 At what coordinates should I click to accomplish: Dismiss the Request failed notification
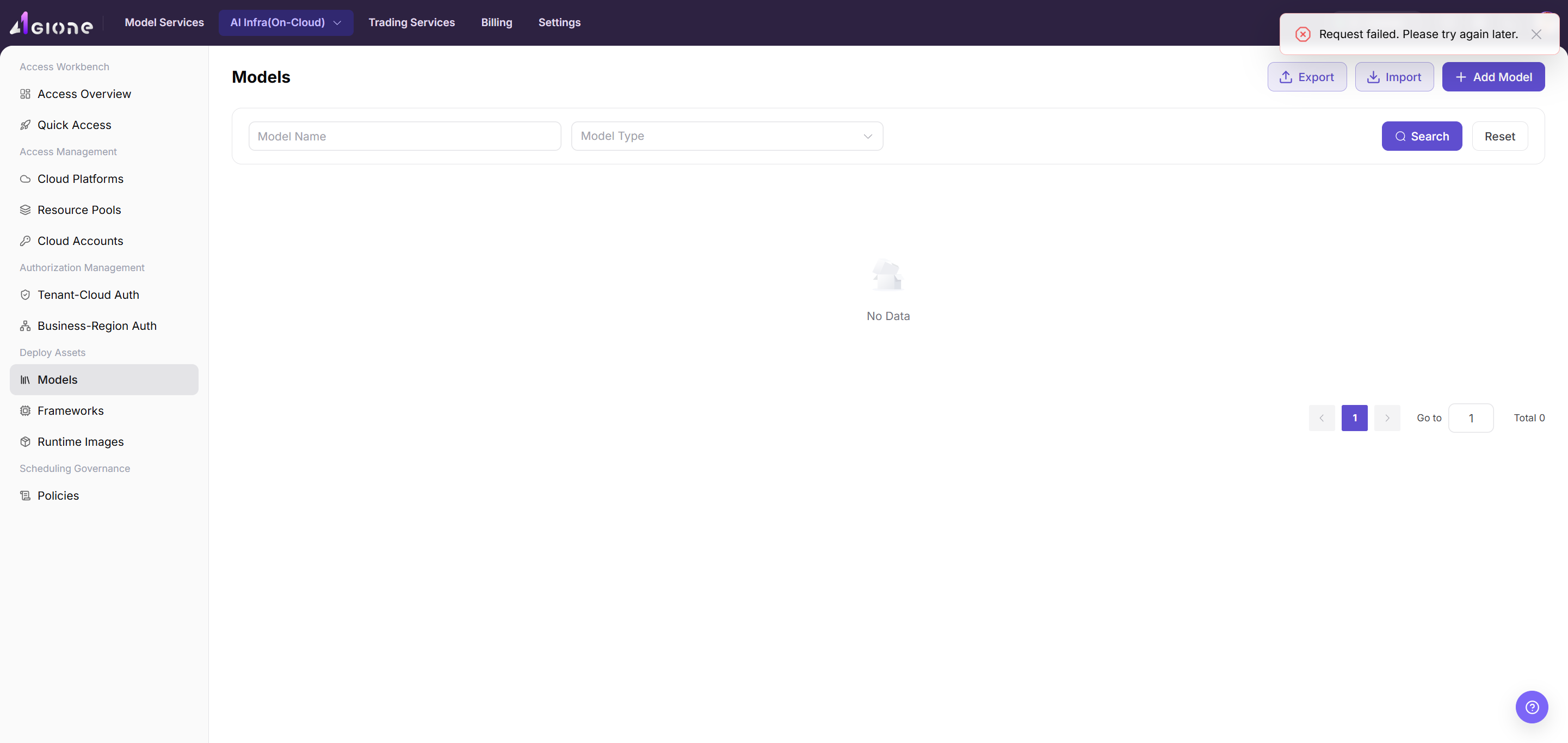click(1536, 35)
